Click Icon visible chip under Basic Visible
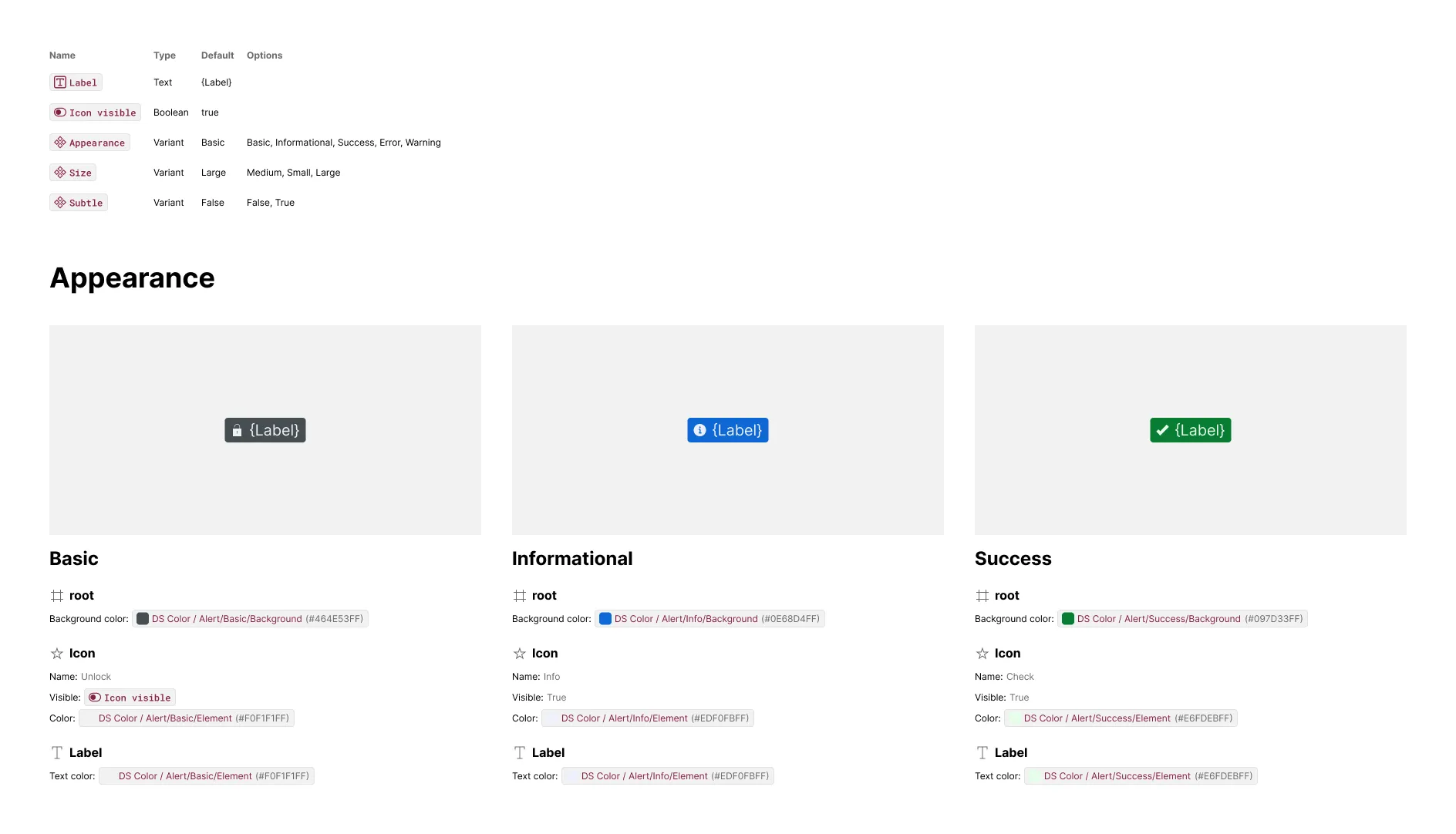This screenshot has width=1456, height=834. pos(130,698)
